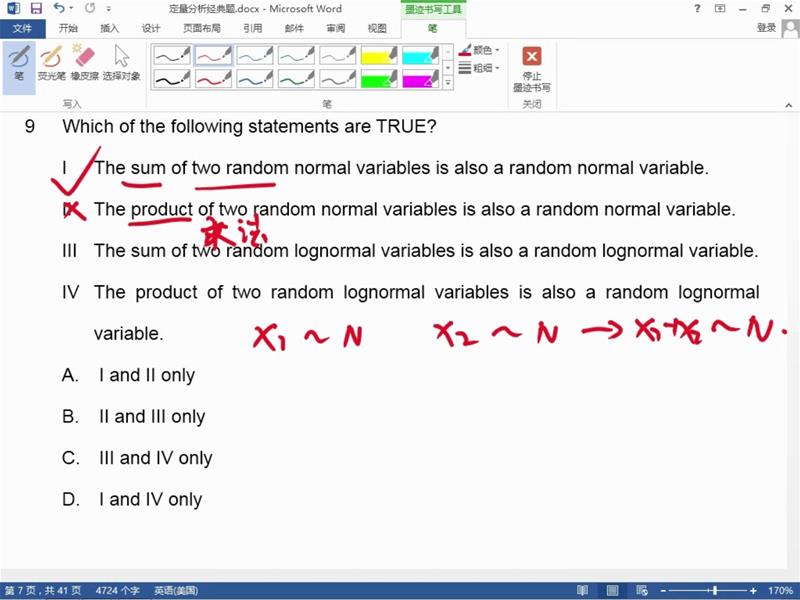Zoom out with the minus button

(663, 591)
